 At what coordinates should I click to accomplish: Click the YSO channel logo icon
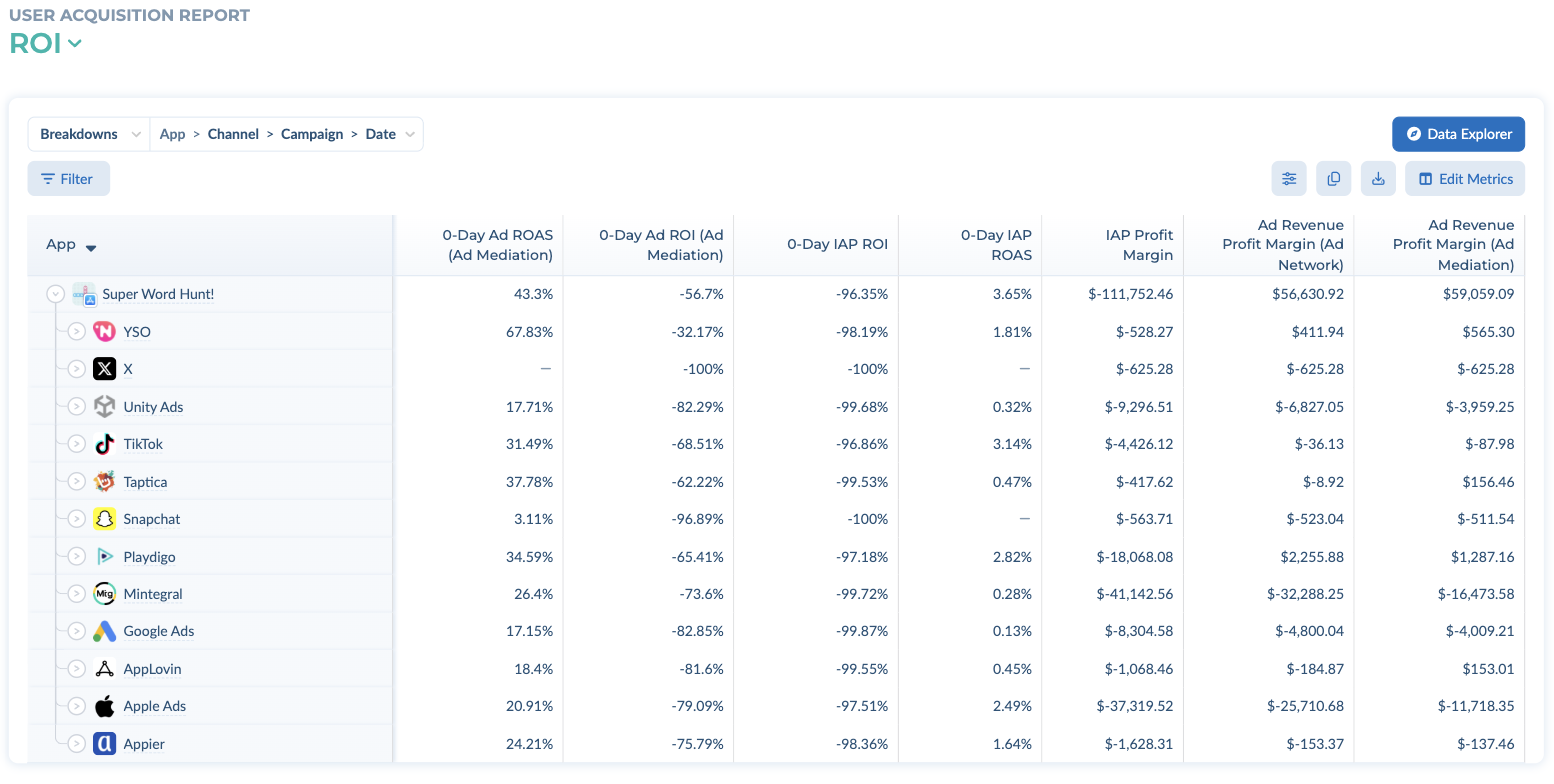coord(104,331)
